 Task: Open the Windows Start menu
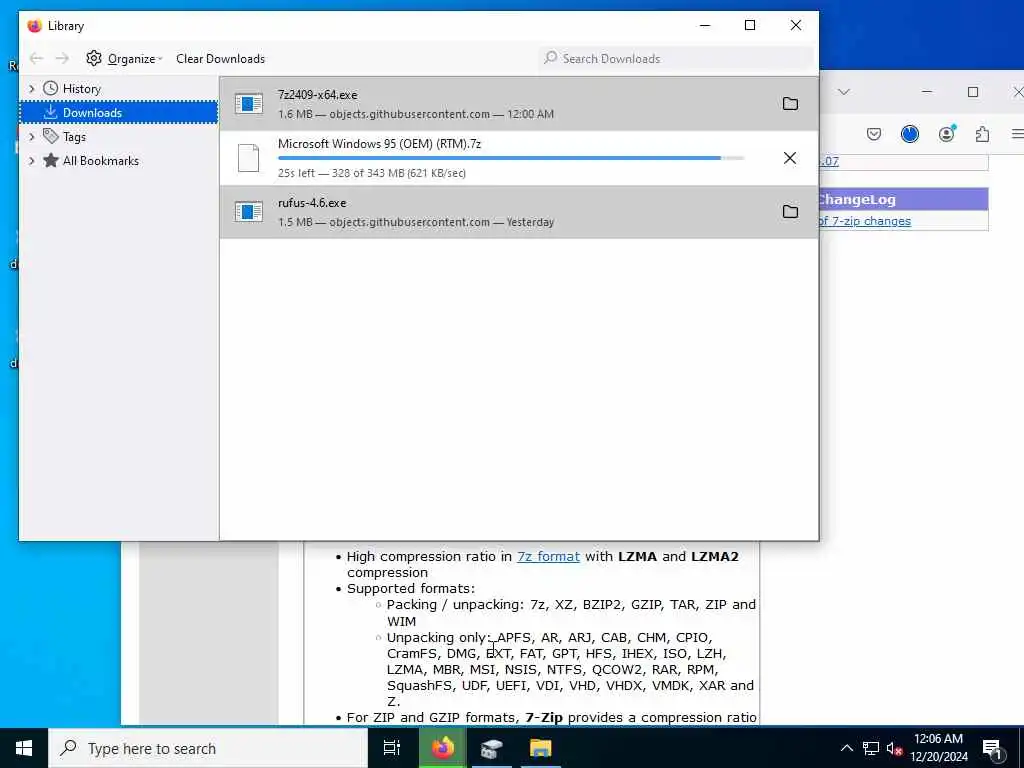click(24, 748)
